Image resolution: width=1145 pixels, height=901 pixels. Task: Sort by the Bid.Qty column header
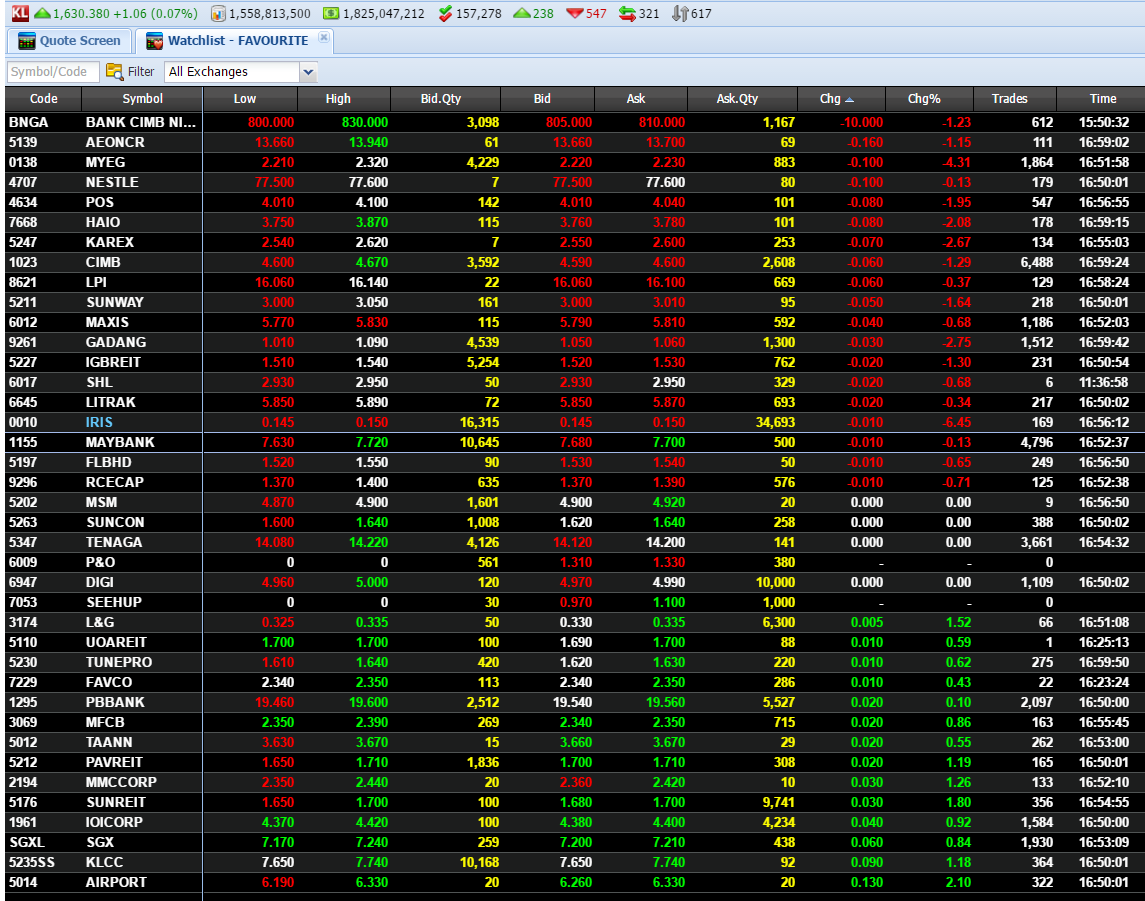pyautogui.click(x=445, y=99)
